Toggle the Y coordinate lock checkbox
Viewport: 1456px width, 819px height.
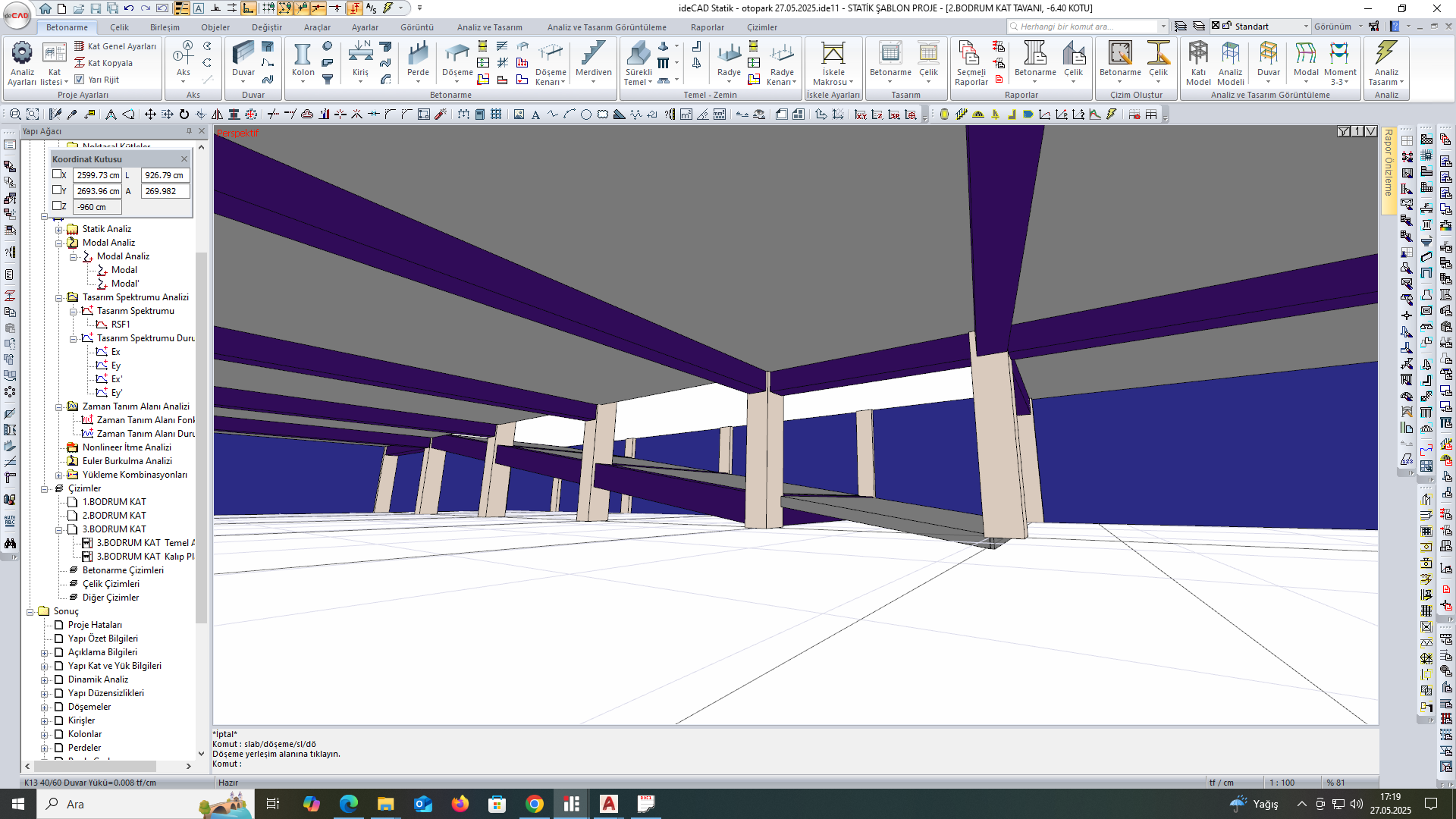click(57, 190)
